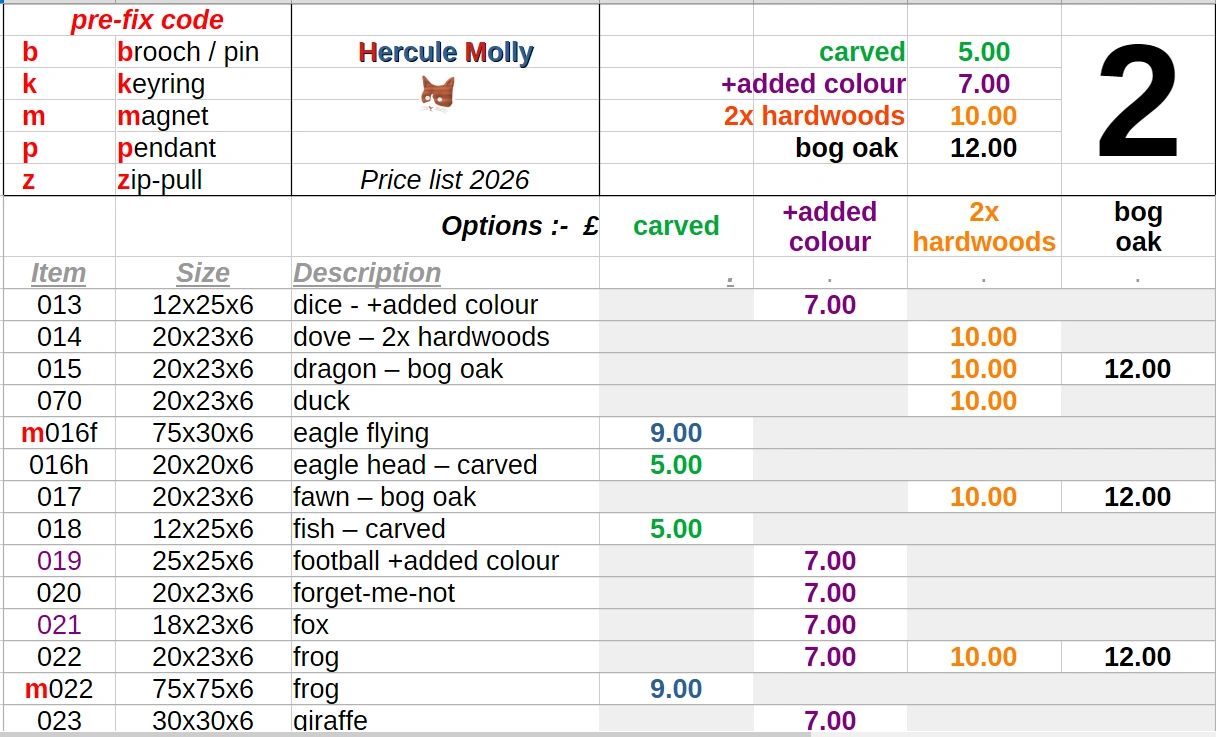Click the Price list 2026 cell
The height and width of the screenshot is (737, 1216).
tap(445, 180)
